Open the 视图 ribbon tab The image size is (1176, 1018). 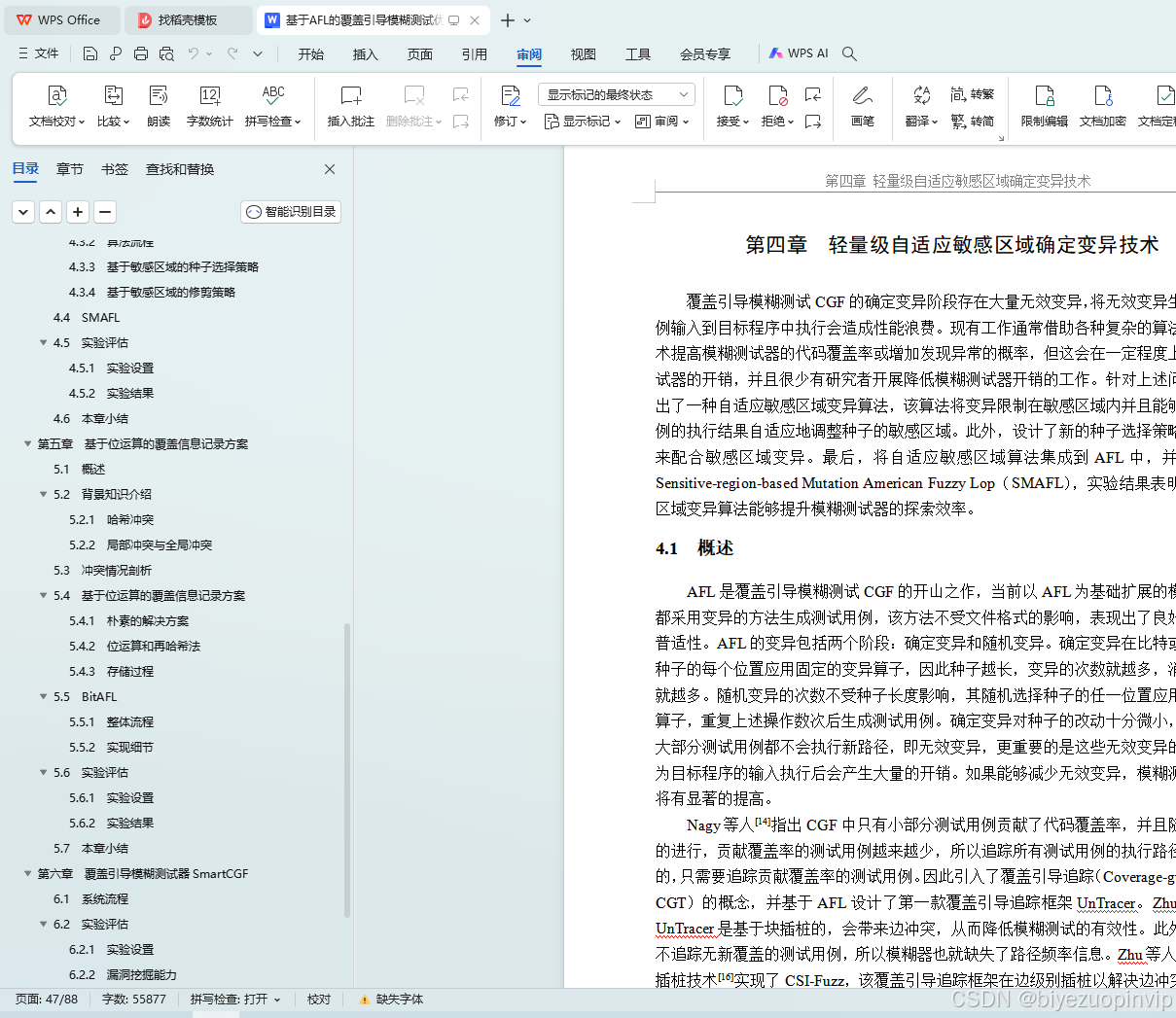(x=583, y=54)
